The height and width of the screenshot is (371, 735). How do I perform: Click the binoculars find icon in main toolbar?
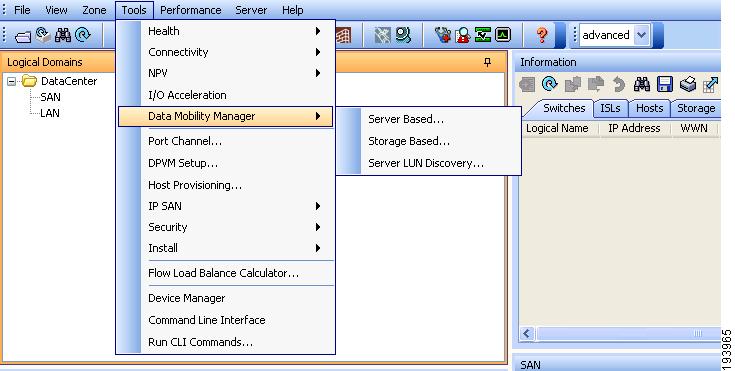(63, 35)
